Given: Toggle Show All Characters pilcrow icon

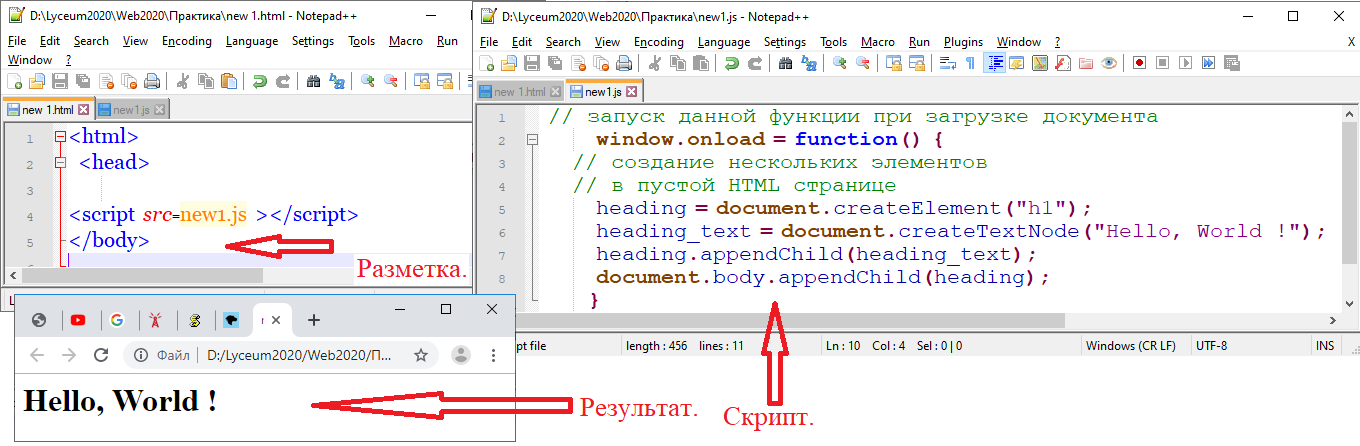Looking at the screenshot, I should pos(970,63).
